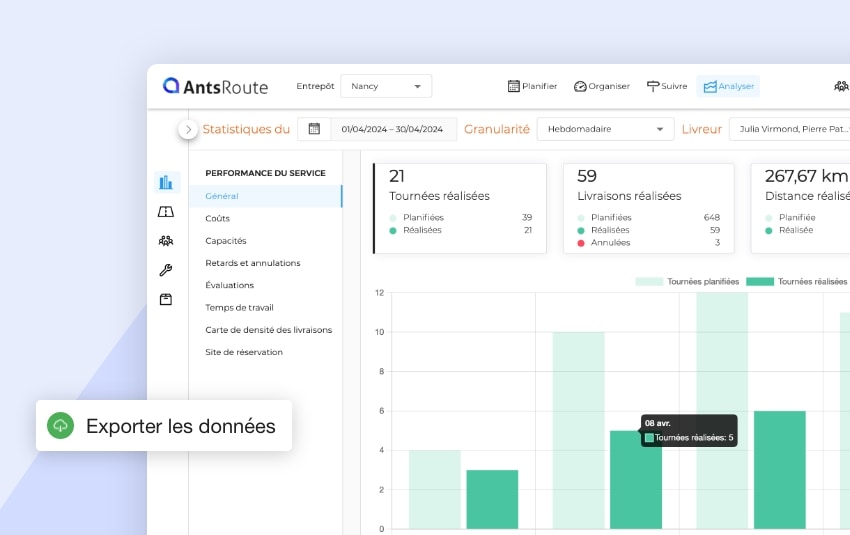Click the map icon in left sidebar

point(166,211)
